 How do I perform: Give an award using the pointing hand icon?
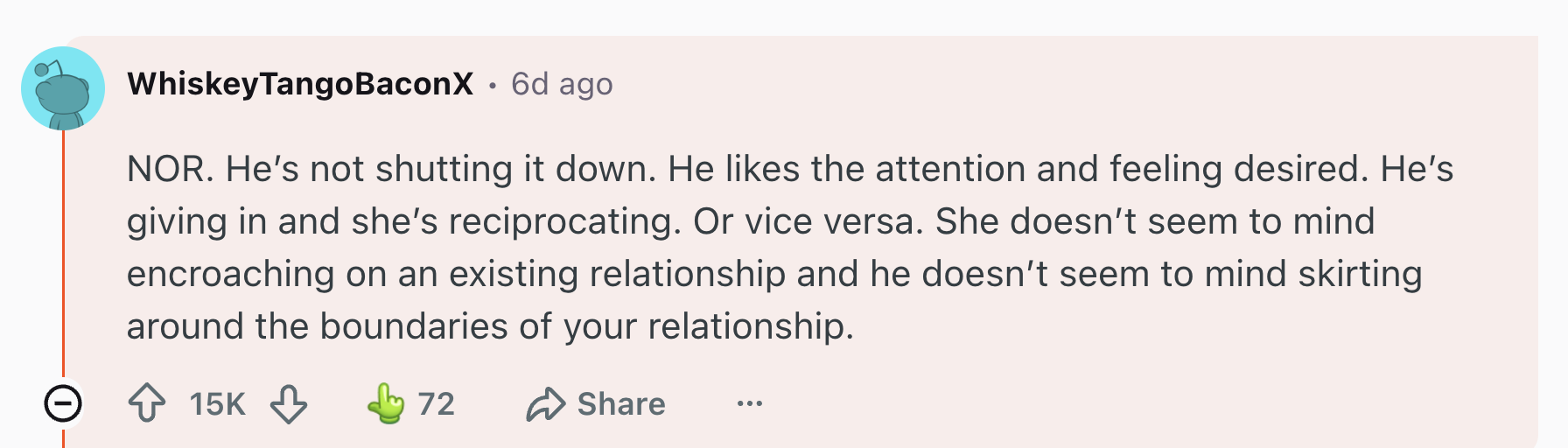click(386, 403)
